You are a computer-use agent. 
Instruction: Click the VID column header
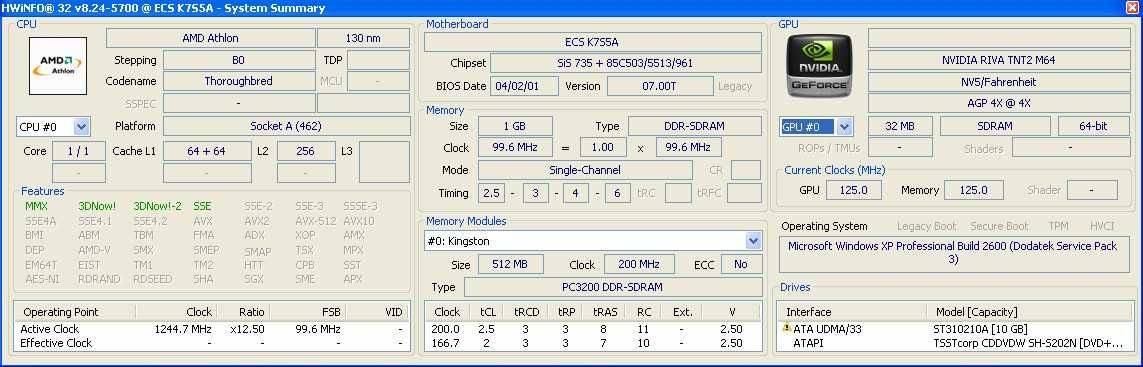(378, 312)
